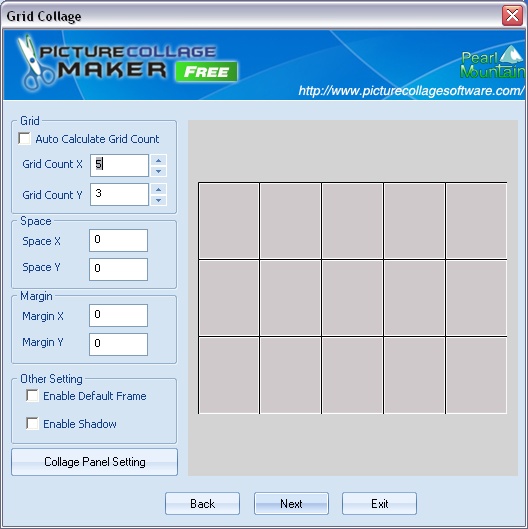
Task: Decrease Grid Count X with down arrow
Action: tap(159, 171)
